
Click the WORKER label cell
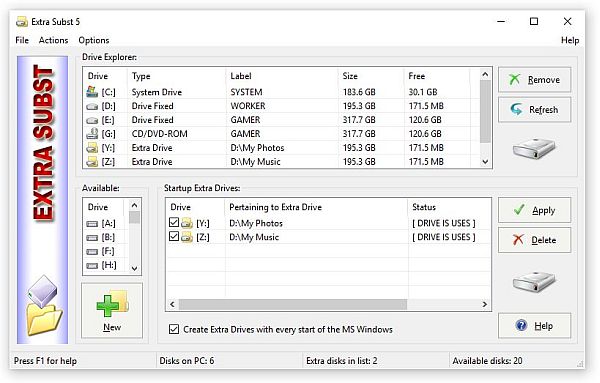tap(248, 106)
